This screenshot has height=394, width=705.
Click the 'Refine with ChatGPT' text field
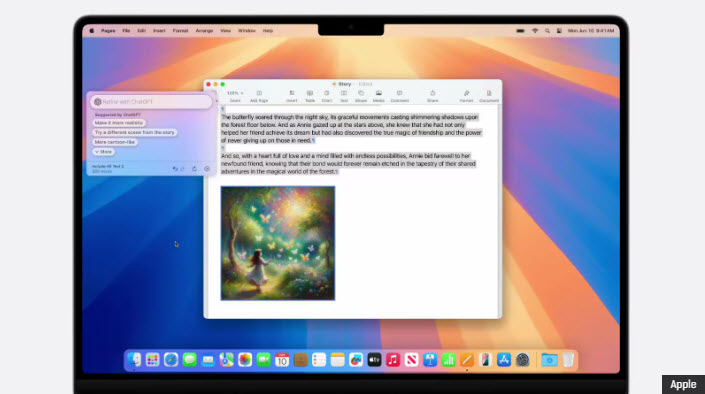pos(151,102)
